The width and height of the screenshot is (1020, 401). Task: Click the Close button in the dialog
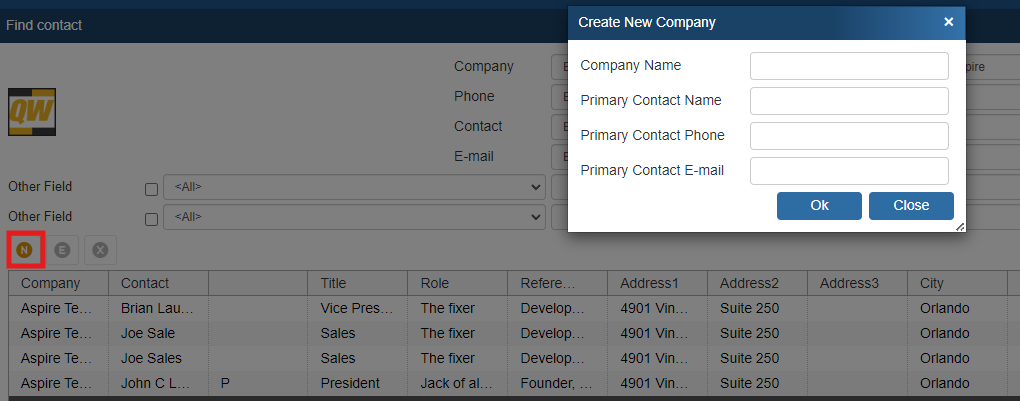click(910, 205)
